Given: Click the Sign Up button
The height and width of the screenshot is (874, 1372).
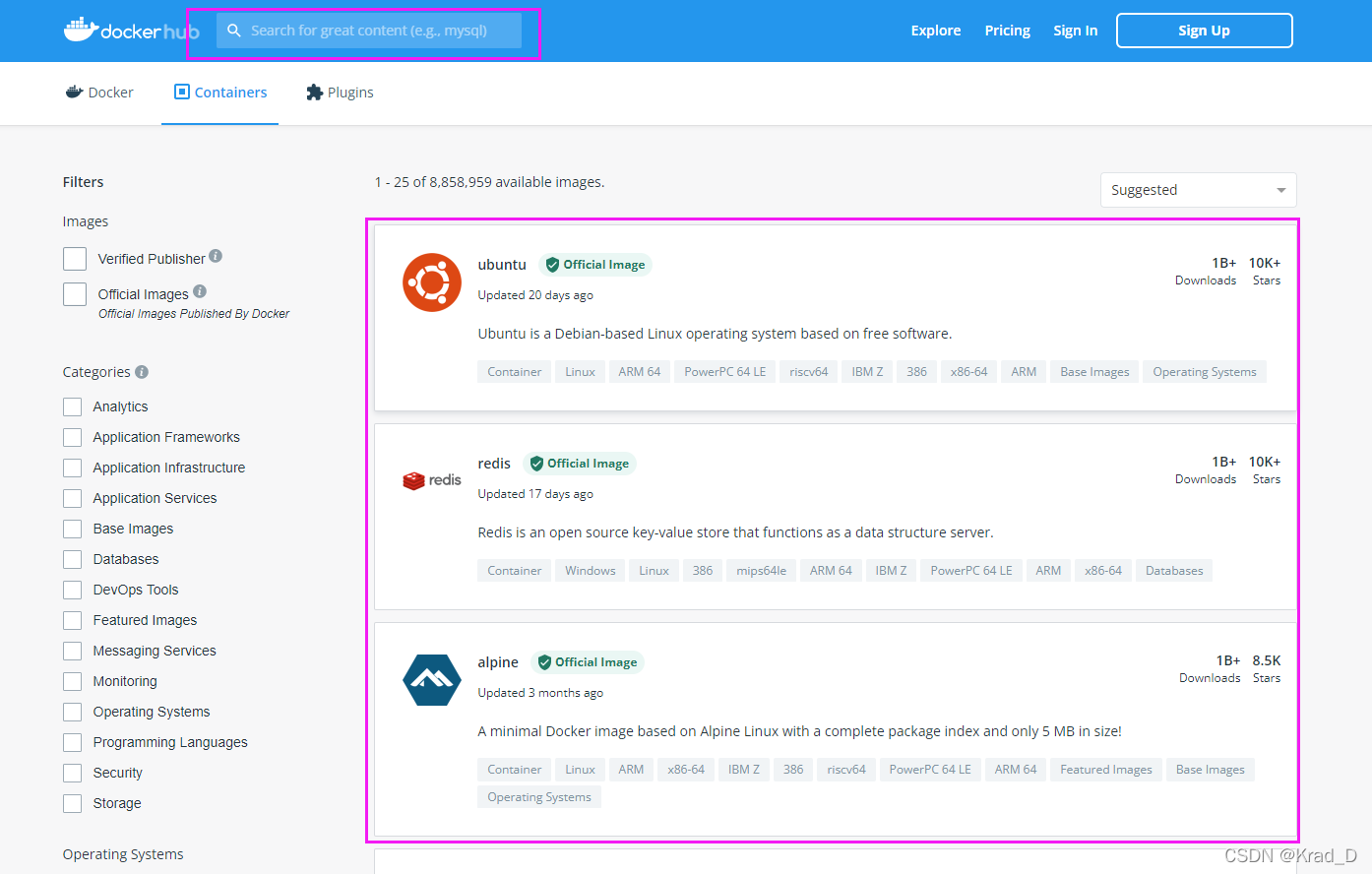Looking at the screenshot, I should click(1204, 31).
